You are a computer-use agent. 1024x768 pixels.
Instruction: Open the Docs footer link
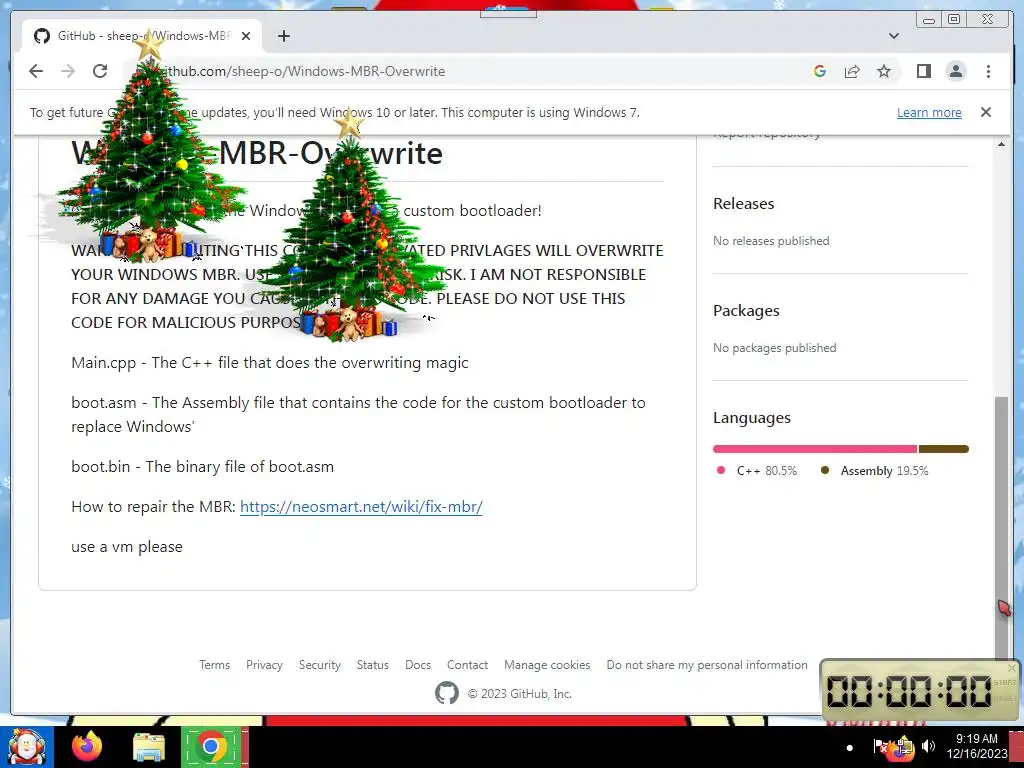[417, 665]
